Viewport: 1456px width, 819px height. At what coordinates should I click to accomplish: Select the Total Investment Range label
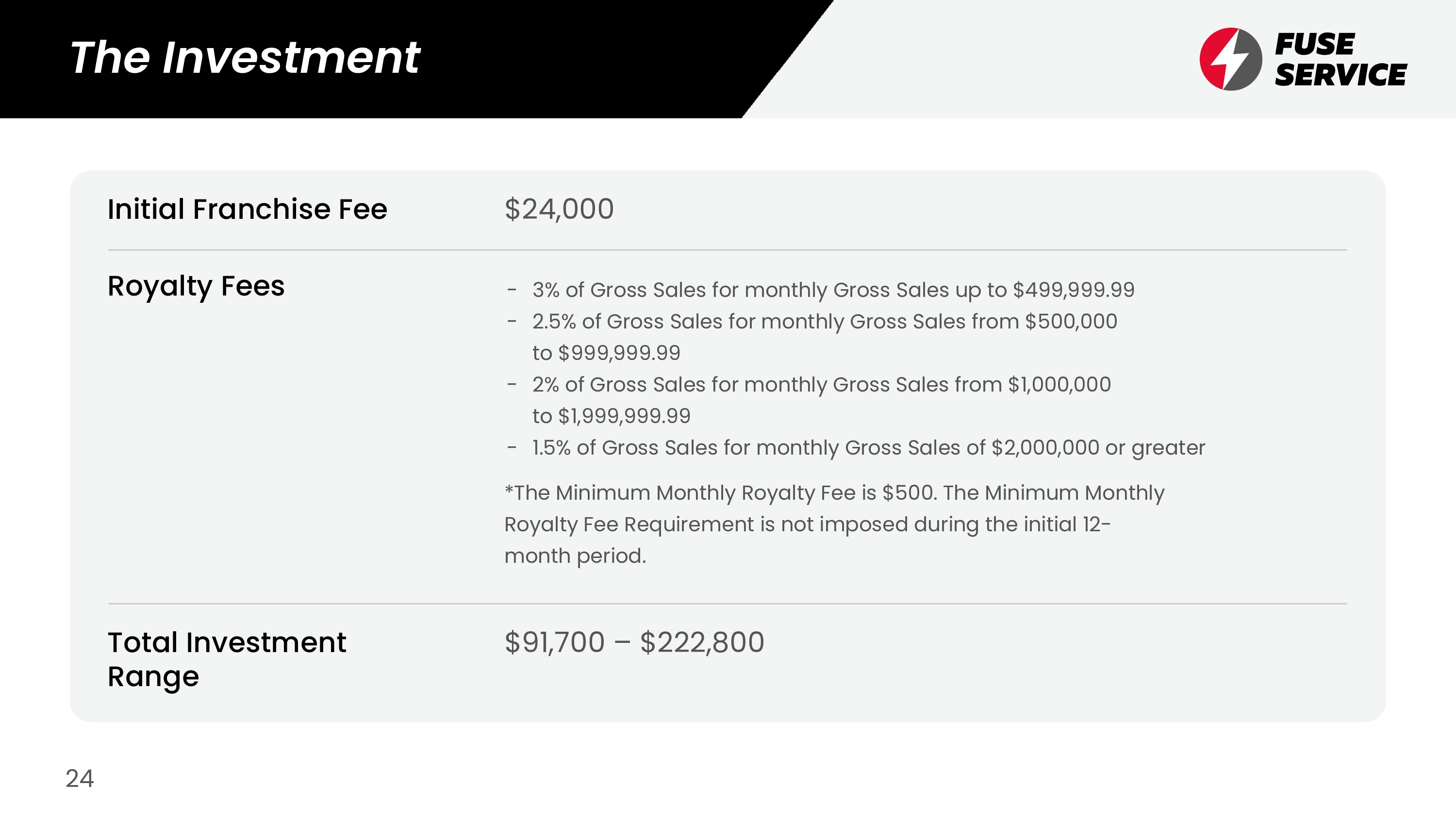[x=226, y=659]
